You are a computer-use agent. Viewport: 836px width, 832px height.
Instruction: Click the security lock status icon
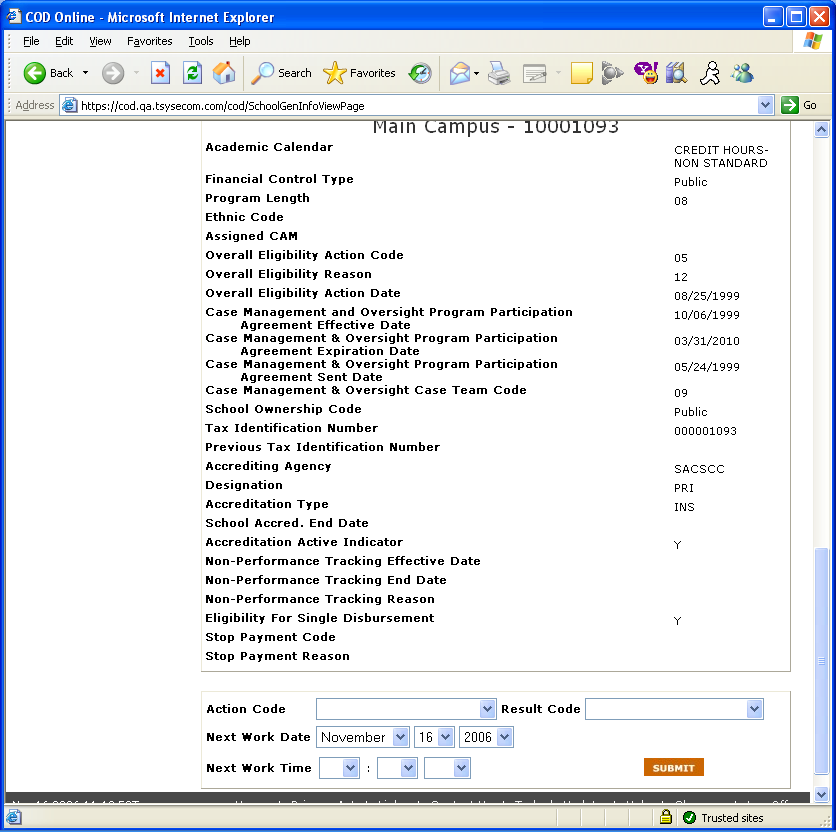665,817
